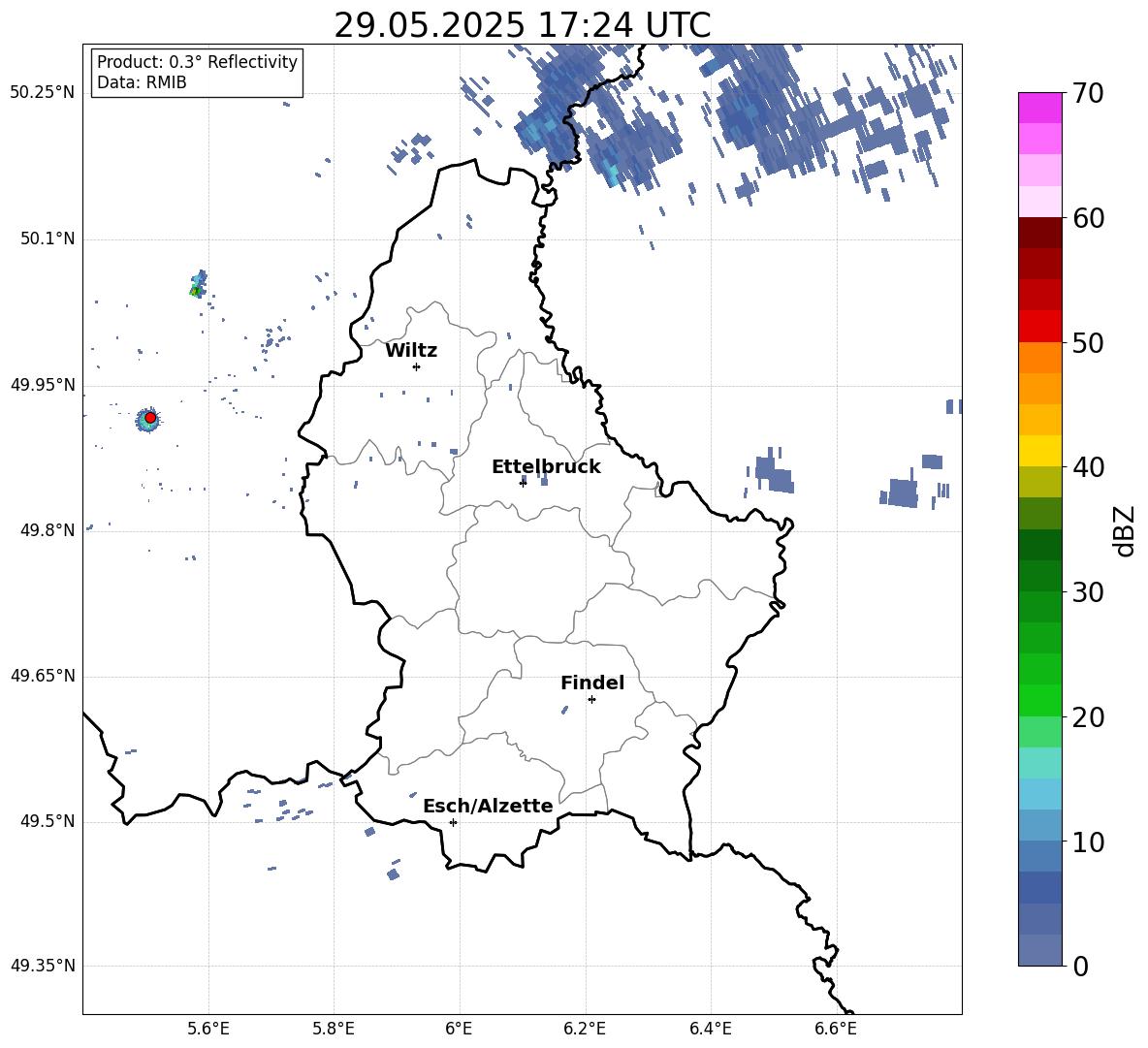The height and width of the screenshot is (1048, 1148).
Task: Click the colorbar tick label 50
Action: click(x=1088, y=342)
